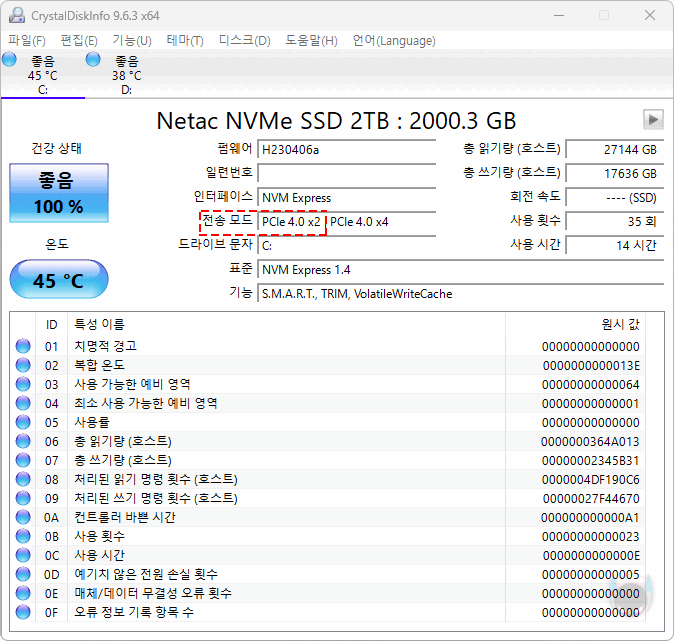Open the 테마(T) menu

click(x=185, y=41)
